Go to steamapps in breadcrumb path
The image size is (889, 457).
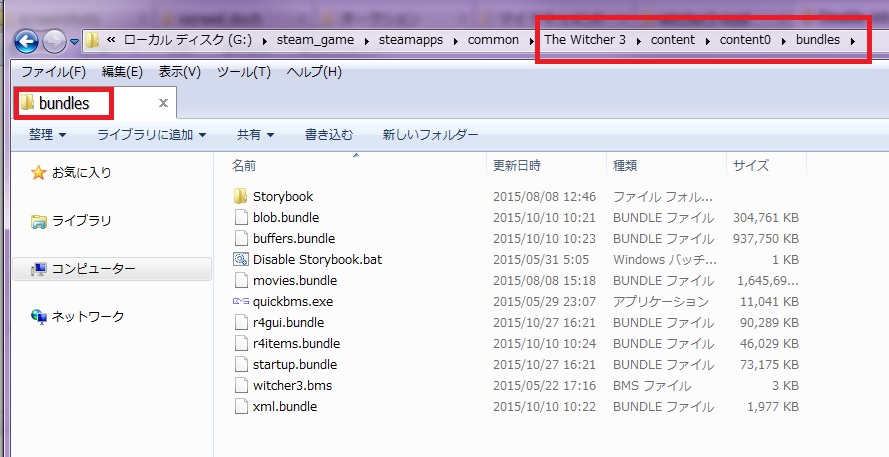pyautogui.click(x=411, y=40)
